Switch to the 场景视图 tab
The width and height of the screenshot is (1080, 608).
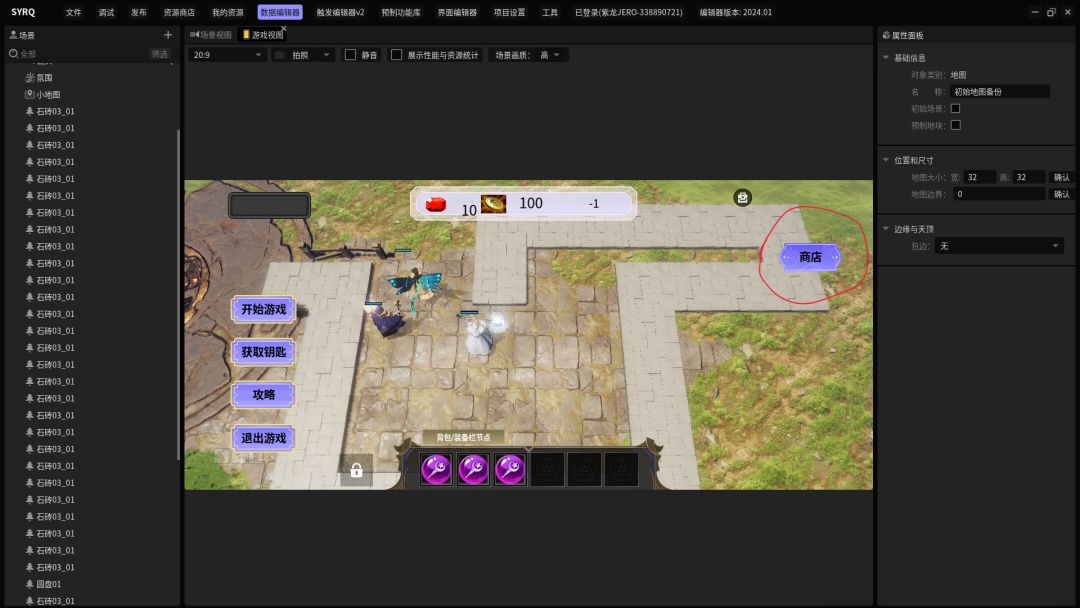[x=211, y=35]
